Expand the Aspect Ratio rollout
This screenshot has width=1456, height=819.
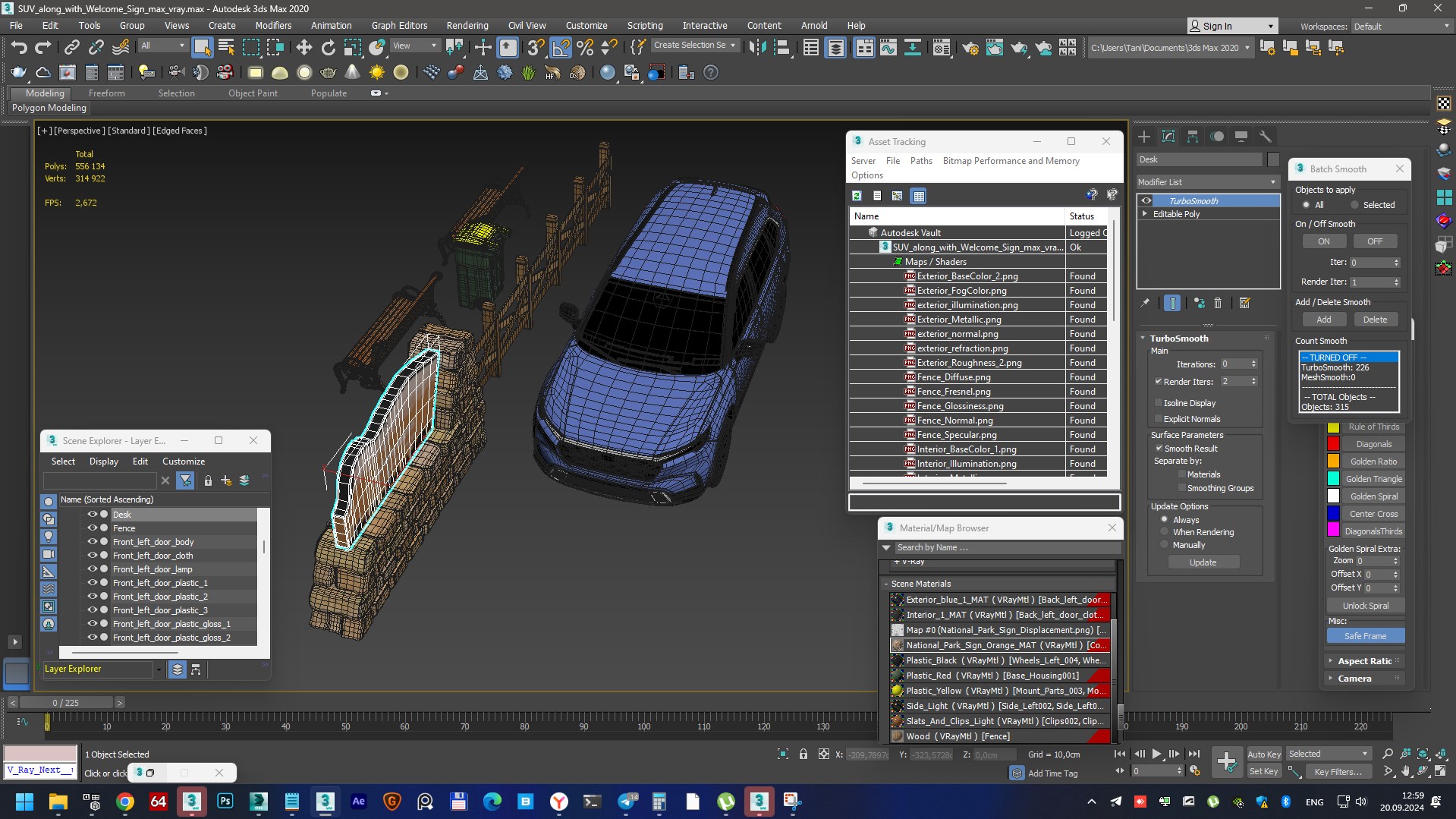tap(1331, 661)
